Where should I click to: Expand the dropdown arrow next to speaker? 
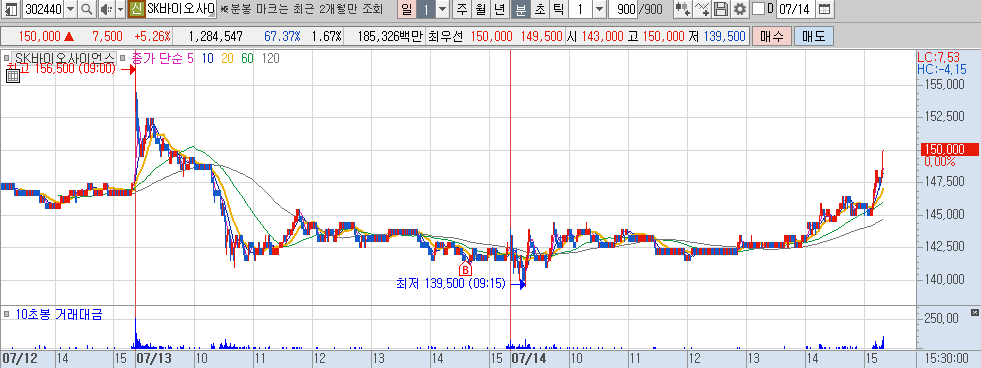[x=120, y=9]
